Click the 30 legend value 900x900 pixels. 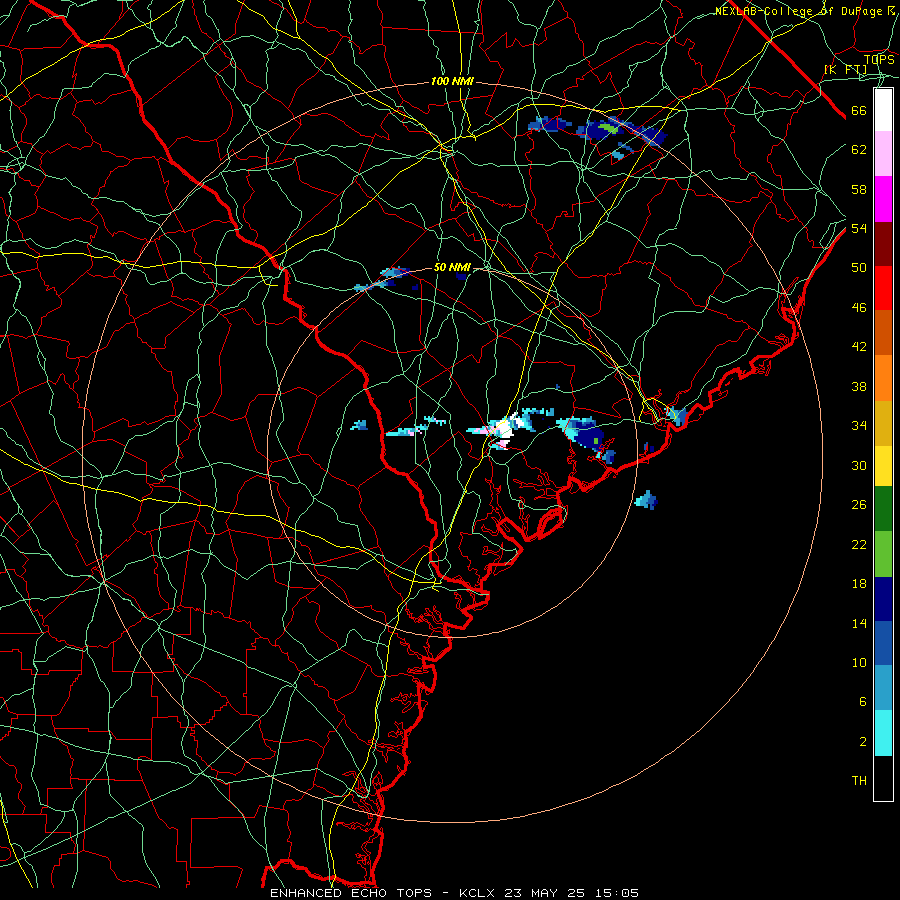tap(859, 465)
